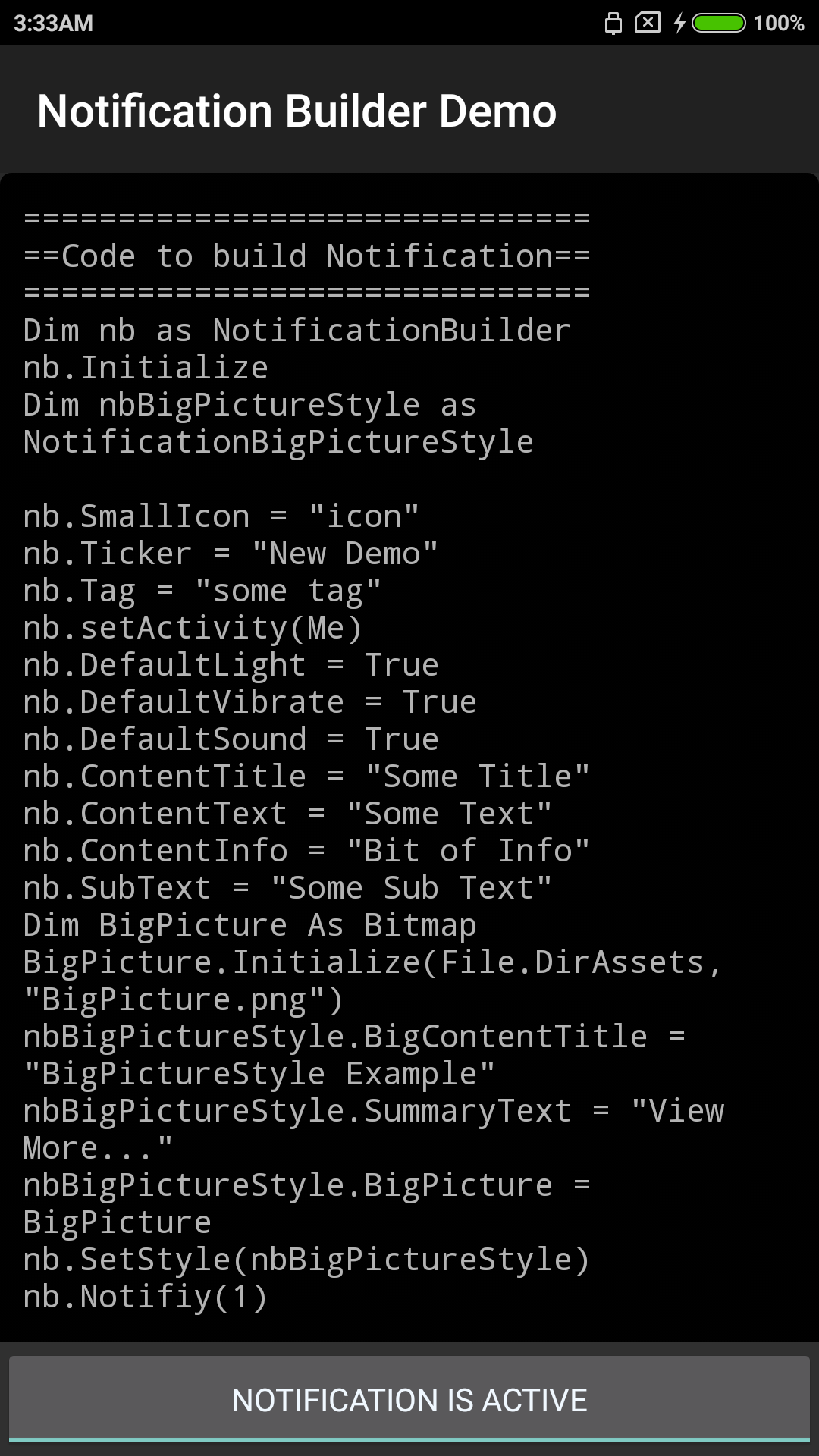Tap the "Dim nb as NotificationBuilder" line

[297, 331]
